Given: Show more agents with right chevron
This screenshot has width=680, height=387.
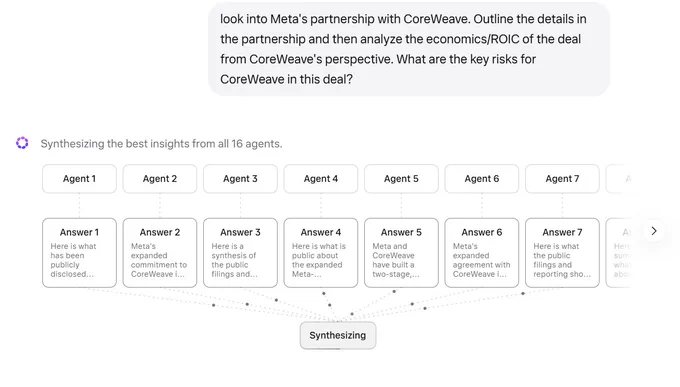Looking at the screenshot, I should pos(654,231).
